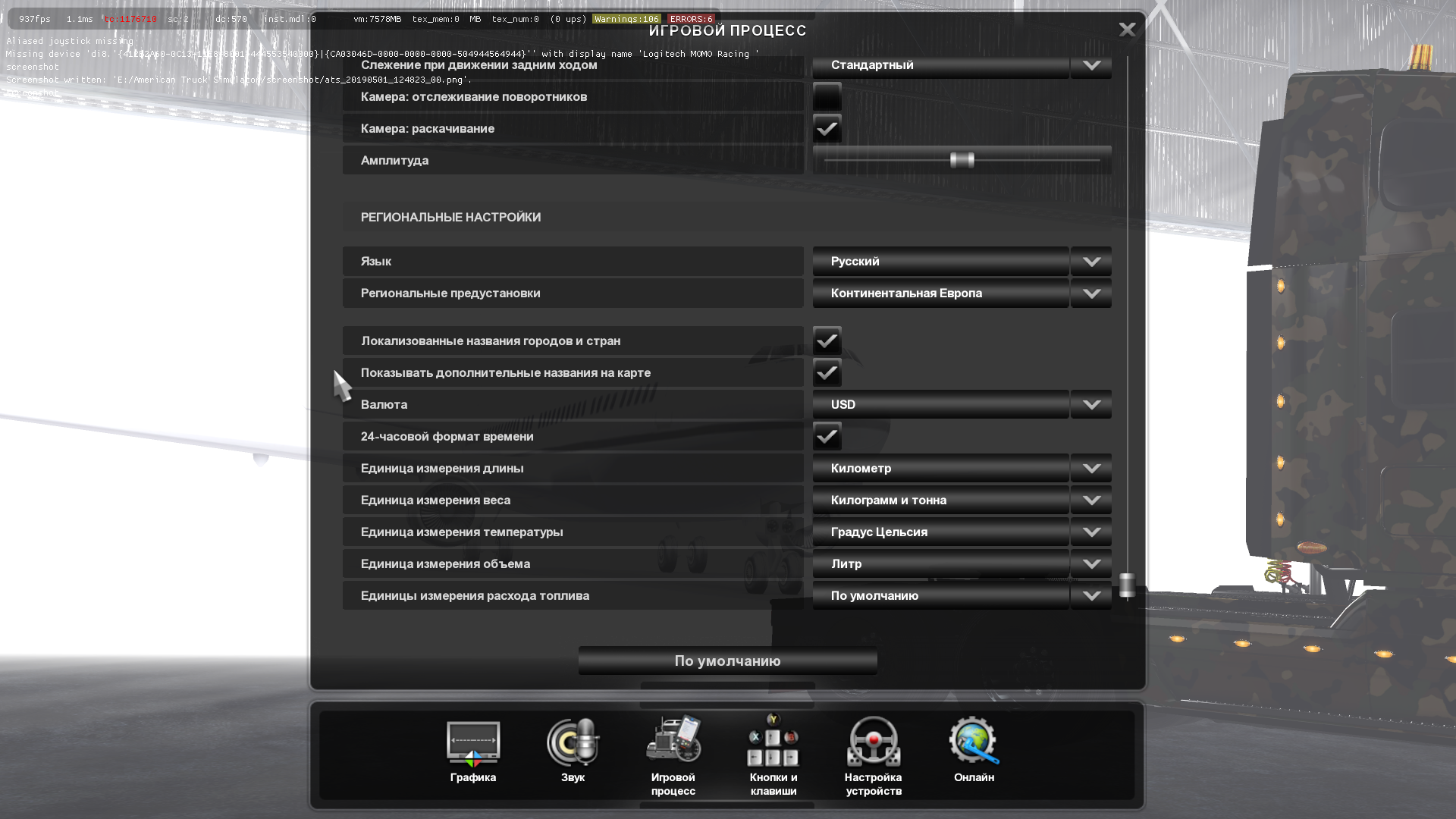Toggle 24-часовой формат времени checkbox
This screenshot has width=1456, height=819.
tap(827, 437)
